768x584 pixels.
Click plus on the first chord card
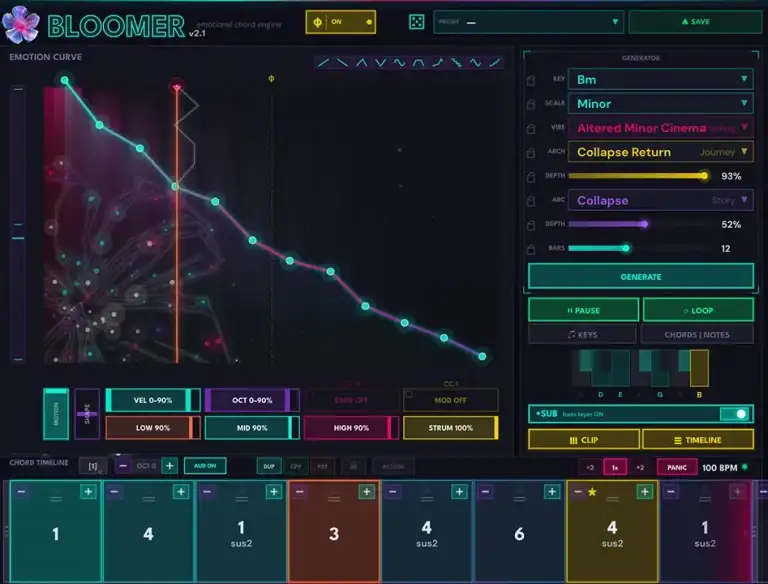pos(88,491)
